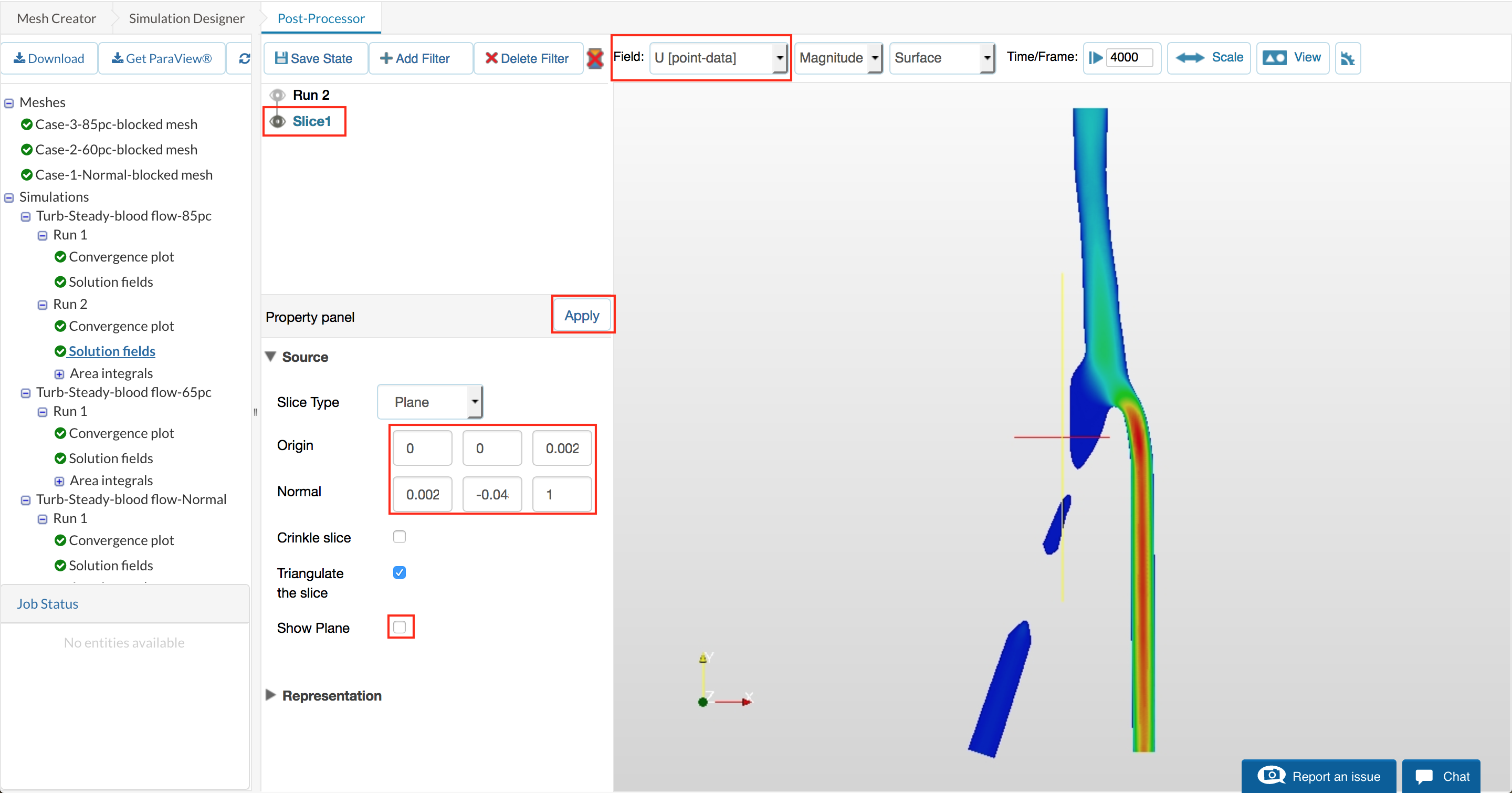This screenshot has height=793, width=1512.
Task: Toggle Slice1 visibility eye icon
Action: click(278, 121)
